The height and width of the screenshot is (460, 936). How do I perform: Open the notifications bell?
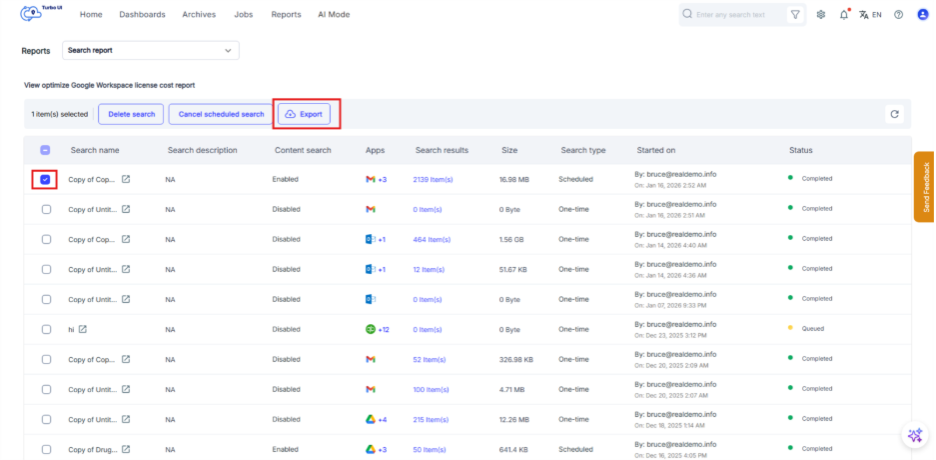pos(844,15)
